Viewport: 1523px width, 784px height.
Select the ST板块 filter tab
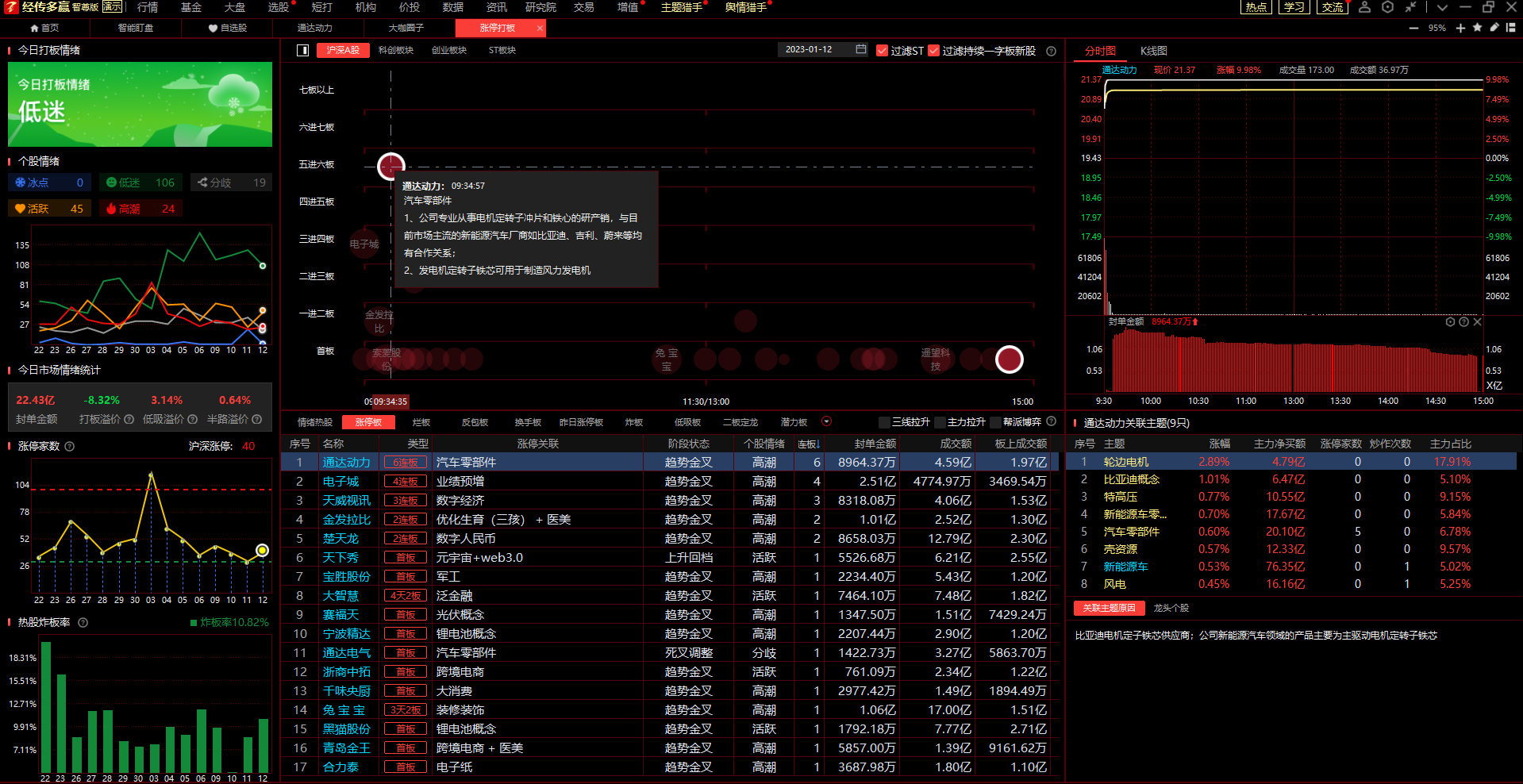502,50
